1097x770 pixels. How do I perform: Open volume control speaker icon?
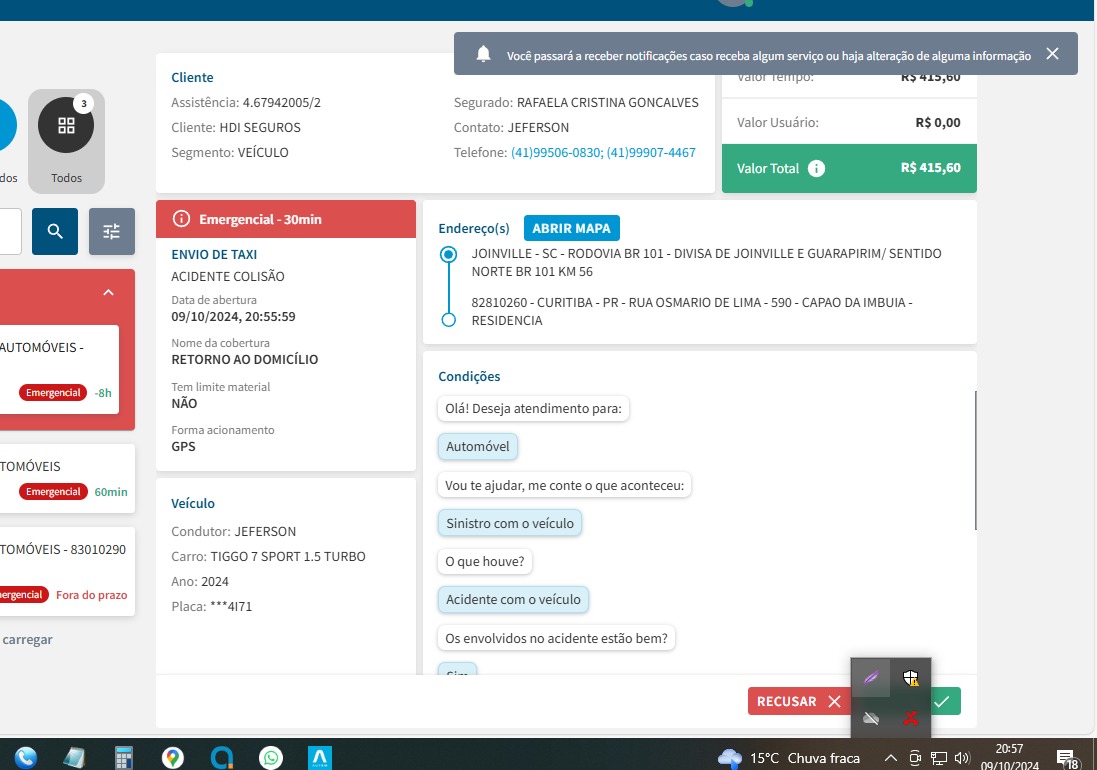pyautogui.click(x=963, y=758)
